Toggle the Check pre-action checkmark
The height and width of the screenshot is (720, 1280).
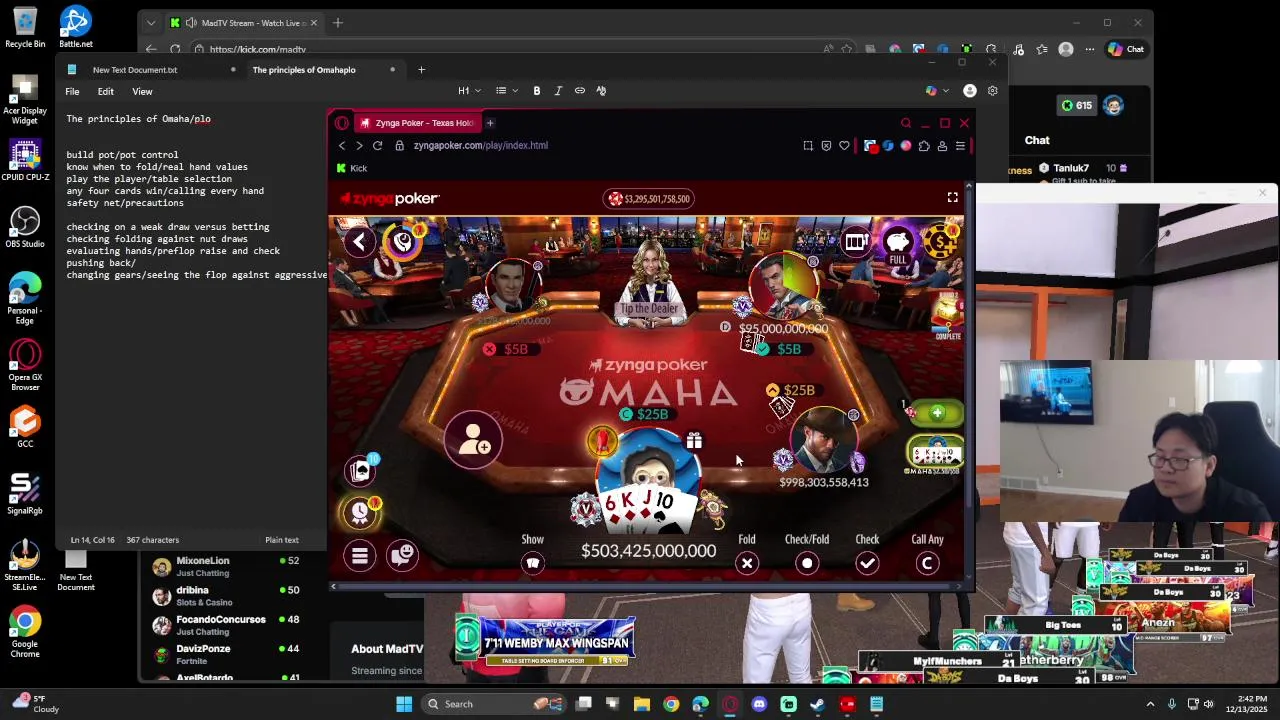tap(867, 563)
